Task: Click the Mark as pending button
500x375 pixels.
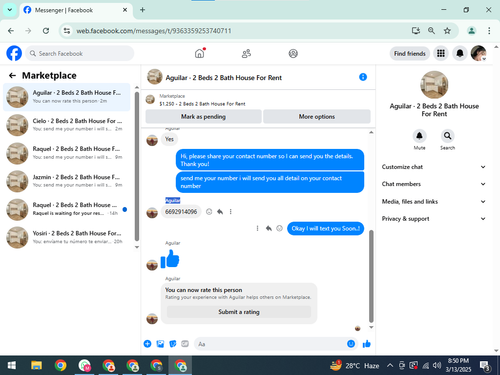Action: (x=203, y=117)
